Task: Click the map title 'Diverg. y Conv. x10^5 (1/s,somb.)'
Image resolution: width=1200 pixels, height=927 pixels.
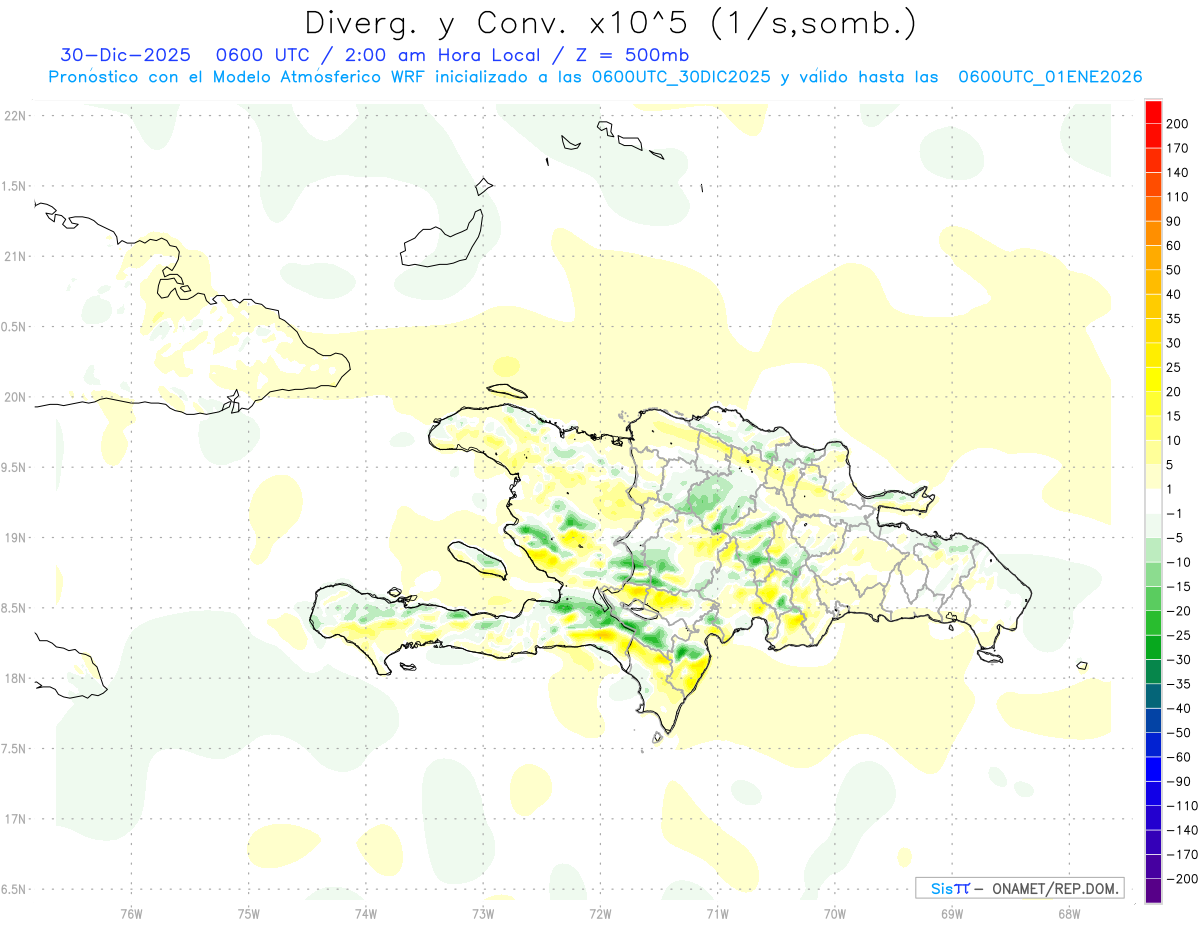Action: (610, 23)
